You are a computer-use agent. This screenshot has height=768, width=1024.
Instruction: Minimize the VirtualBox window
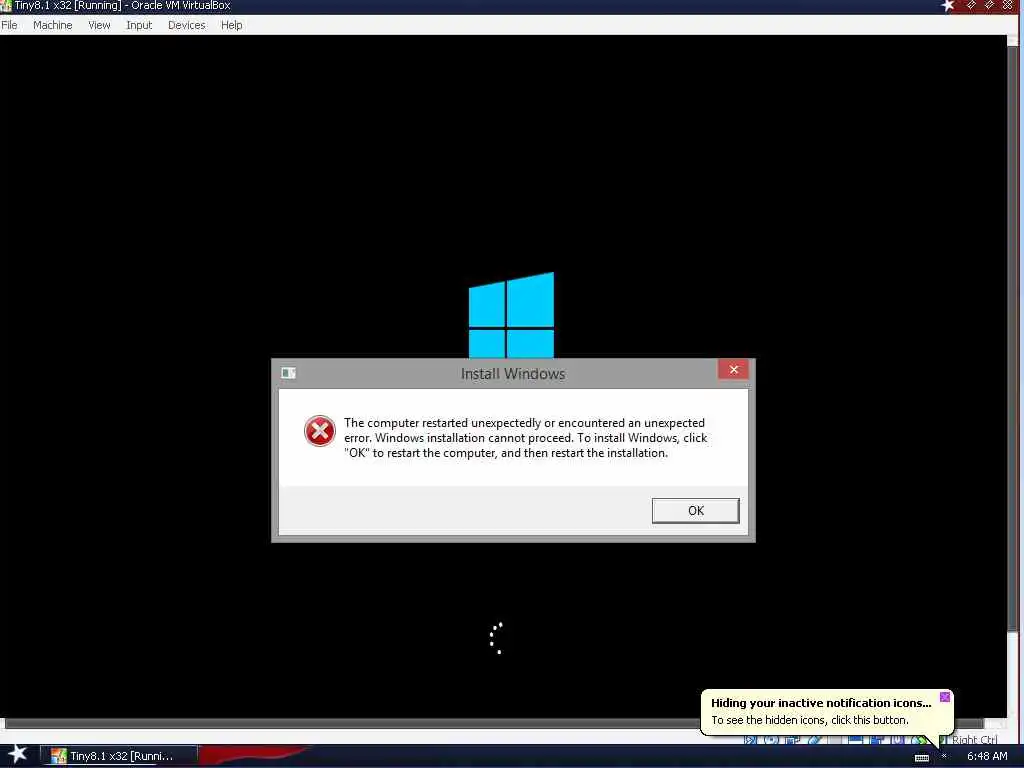tap(971, 5)
